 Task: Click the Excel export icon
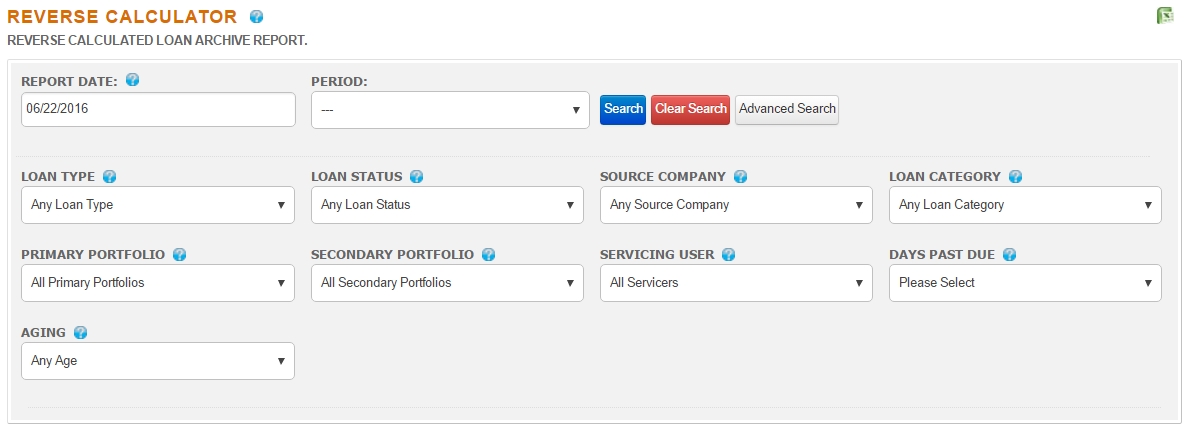1165,15
